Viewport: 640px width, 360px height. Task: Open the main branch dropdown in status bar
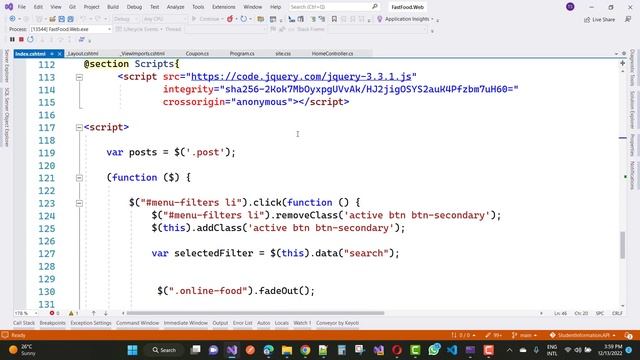click(524, 335)
